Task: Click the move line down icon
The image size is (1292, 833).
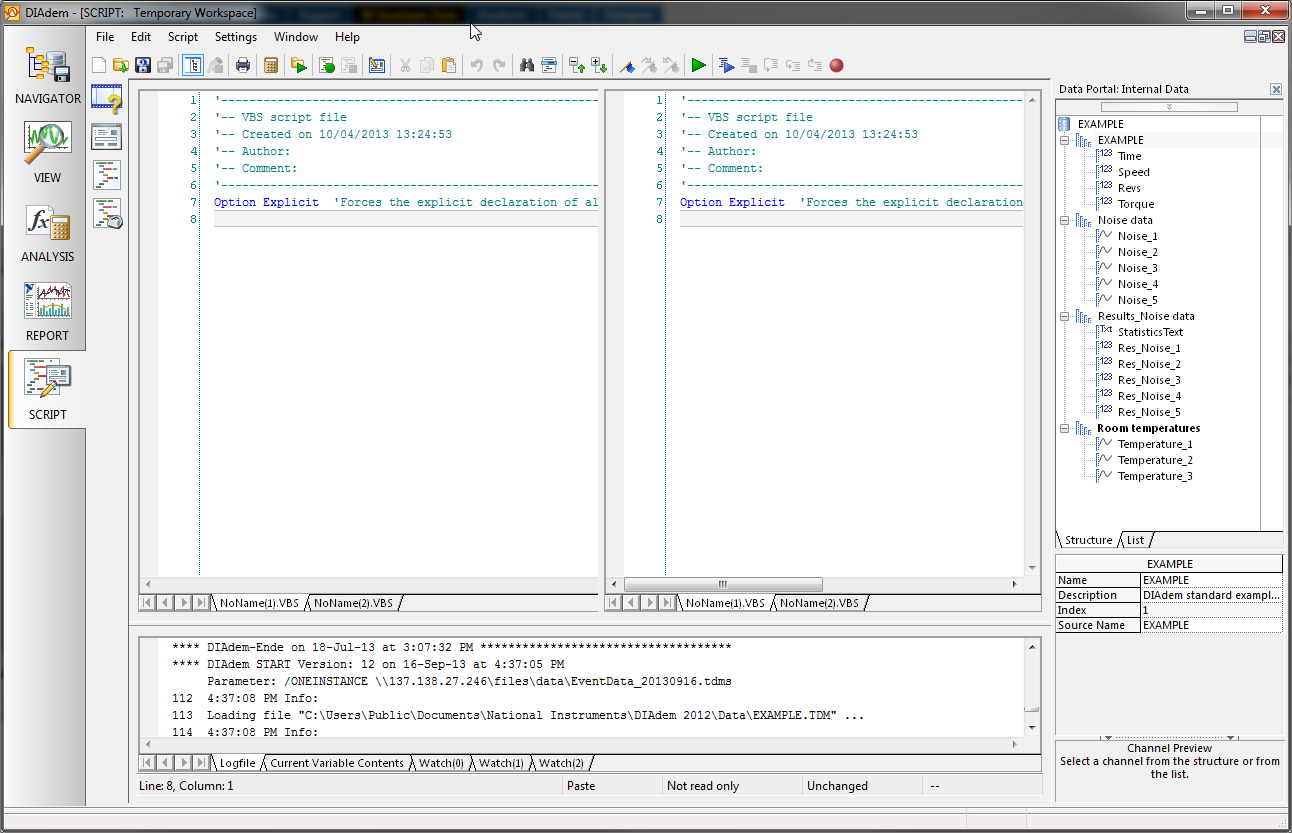Action: (599, 65)
